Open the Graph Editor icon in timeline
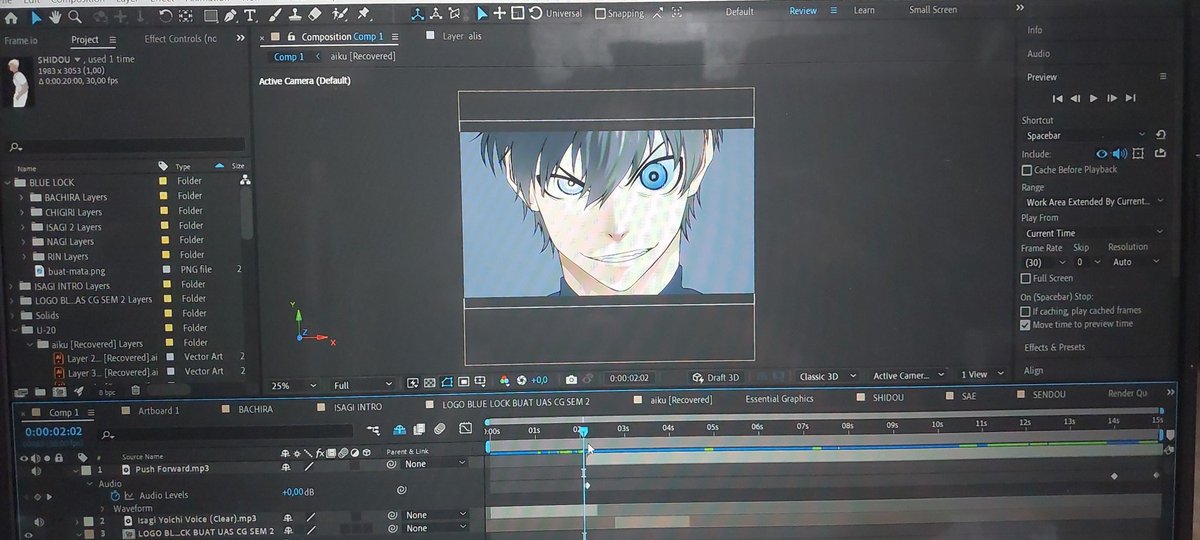Image resolution: width=1200 pixels, height=540 pixels. pos(465,430)
